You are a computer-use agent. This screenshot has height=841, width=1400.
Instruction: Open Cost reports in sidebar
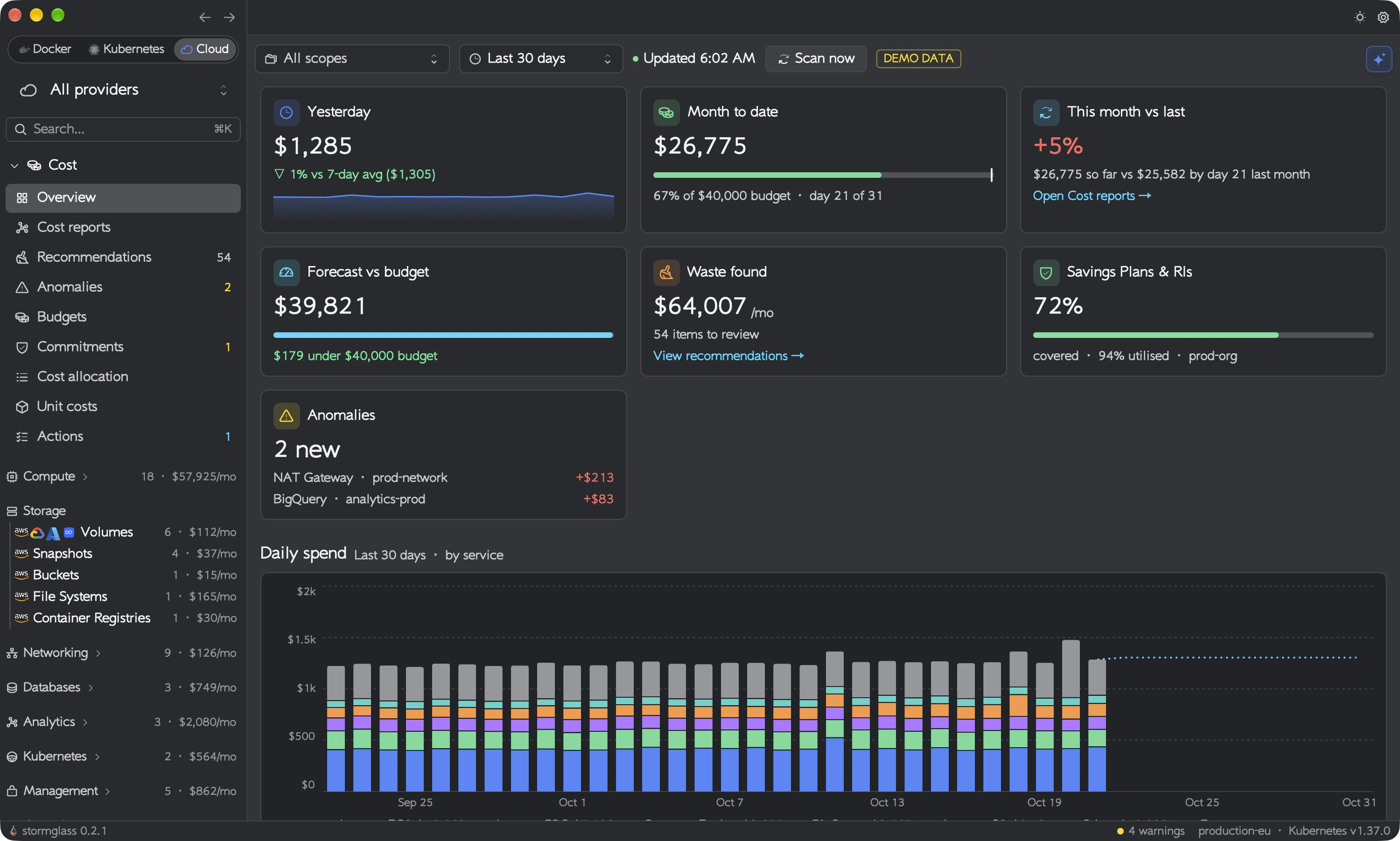123,228
